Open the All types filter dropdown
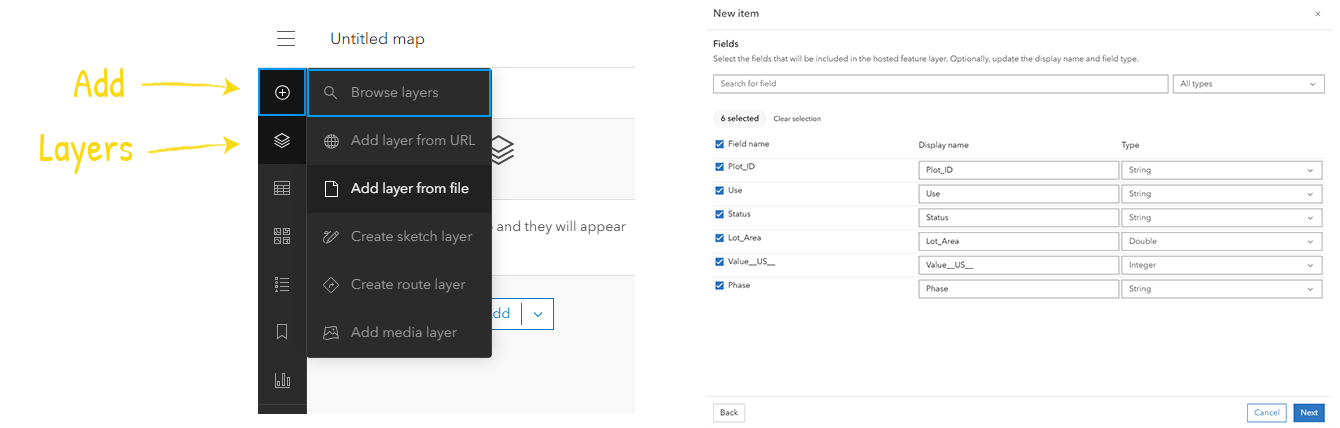The width and height of the screenshot is (1340, 428). (1248, 84)
